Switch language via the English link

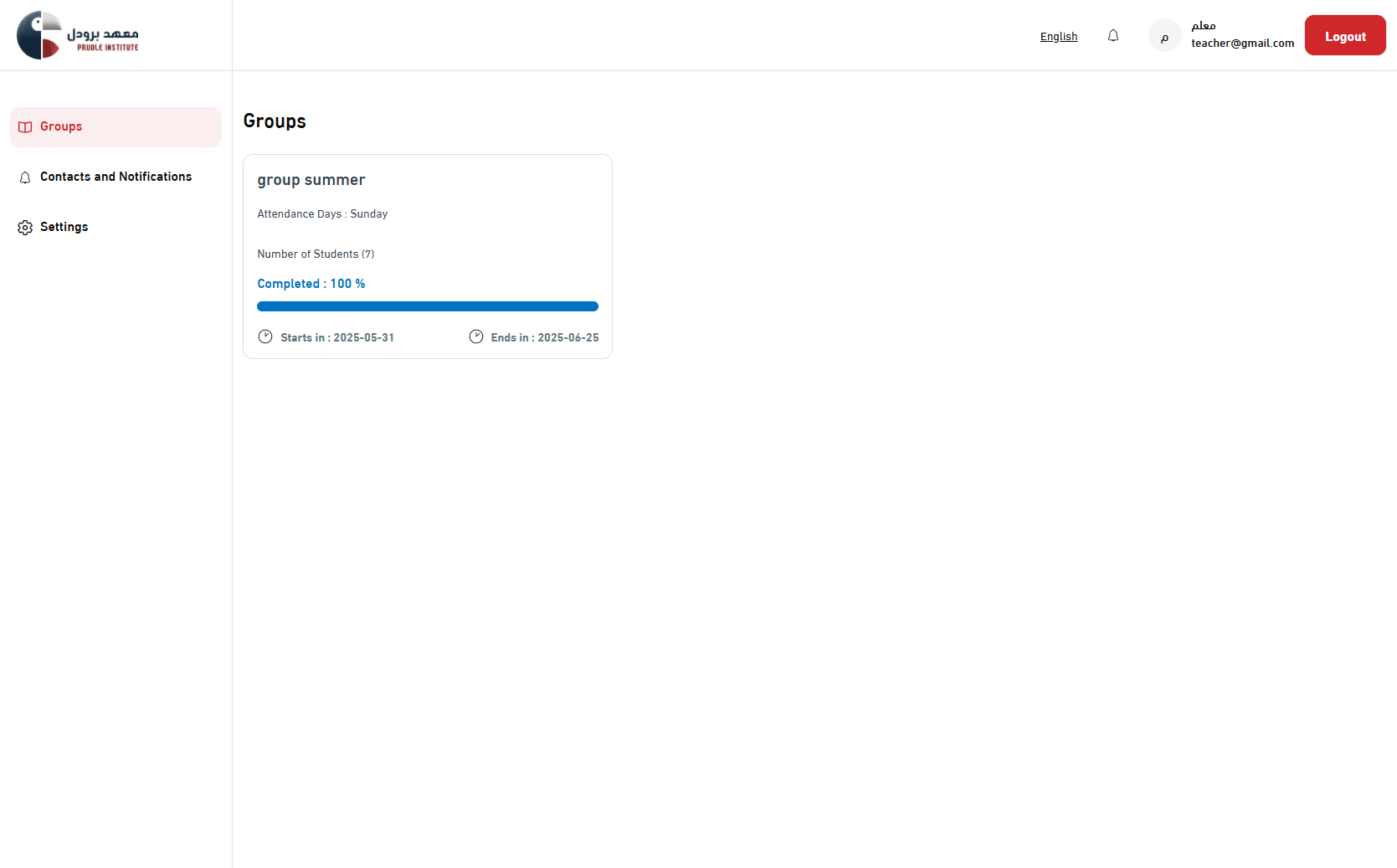(x=1058, y=36)
